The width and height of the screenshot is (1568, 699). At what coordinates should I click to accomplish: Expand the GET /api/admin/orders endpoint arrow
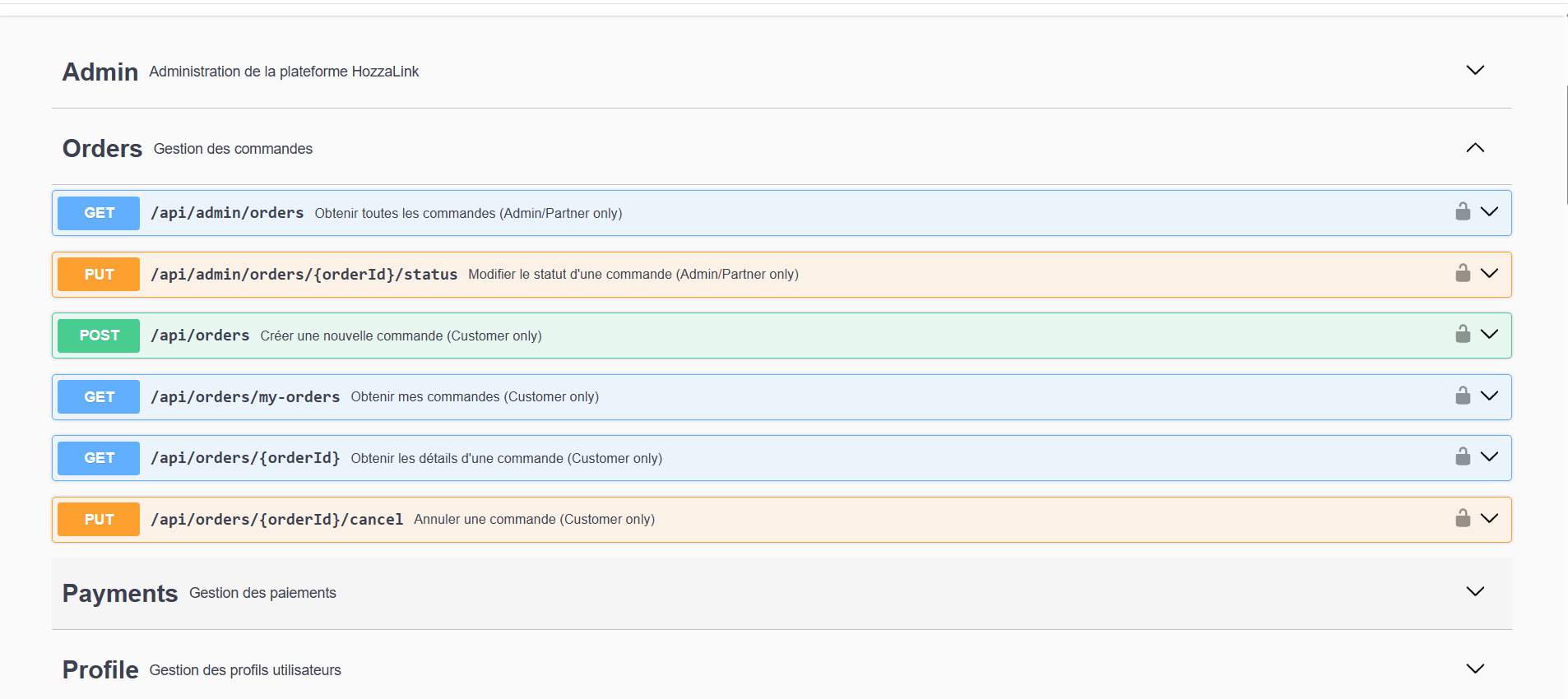[x=1489, y=212]
